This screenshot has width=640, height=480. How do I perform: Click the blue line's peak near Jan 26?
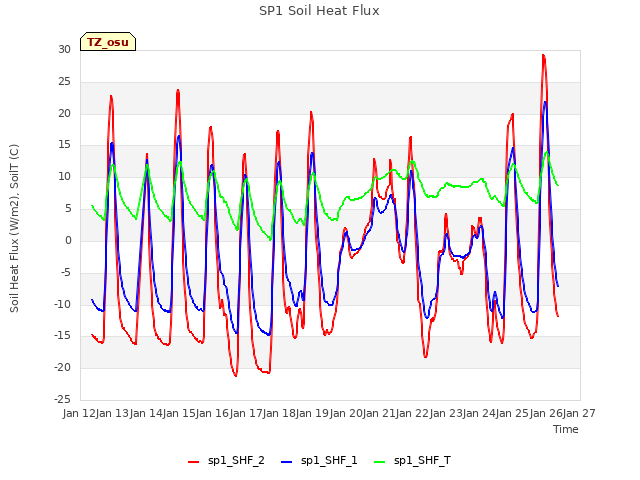click(545, 102)
